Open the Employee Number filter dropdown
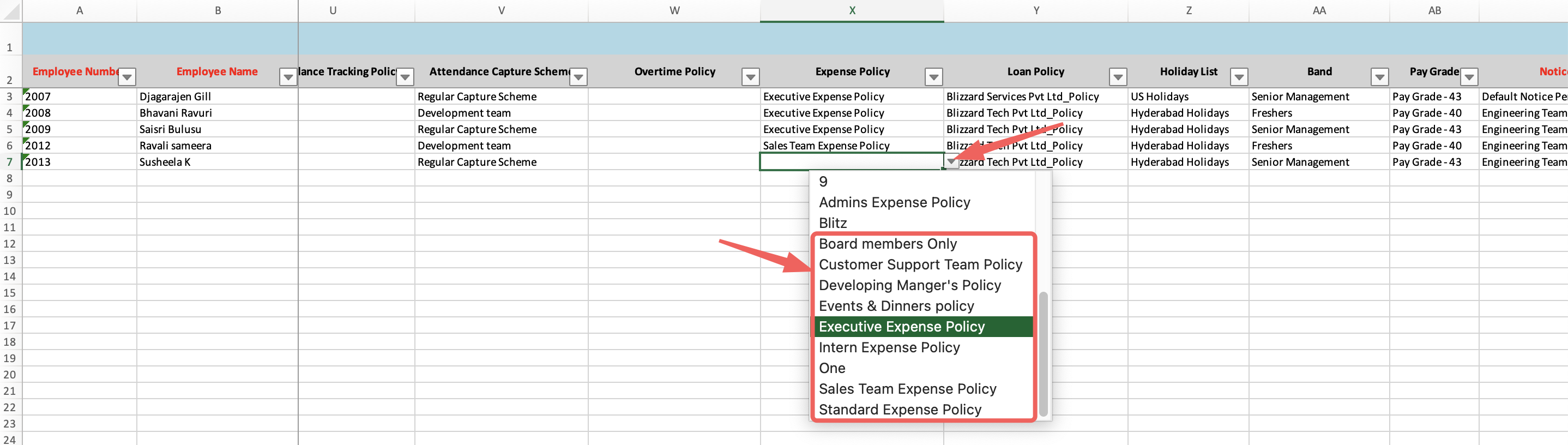Image resolution: width=1568 pixels, height=445 pixels. point(126,77)
